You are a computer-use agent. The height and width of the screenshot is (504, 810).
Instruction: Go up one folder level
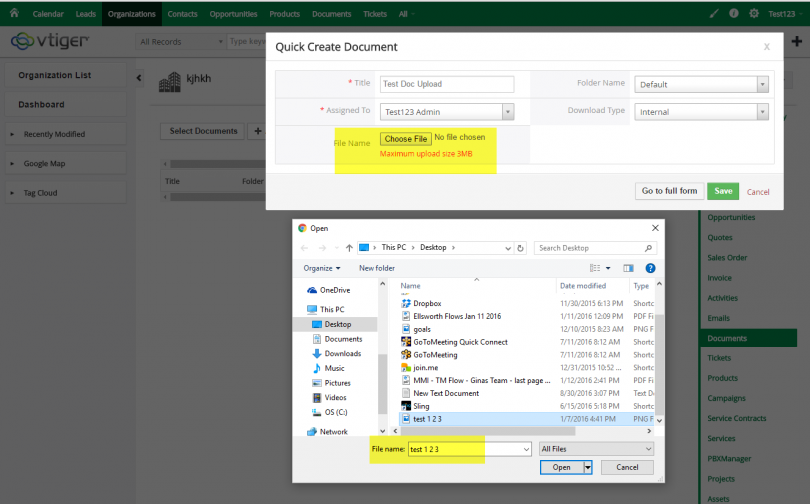(349, 247)
